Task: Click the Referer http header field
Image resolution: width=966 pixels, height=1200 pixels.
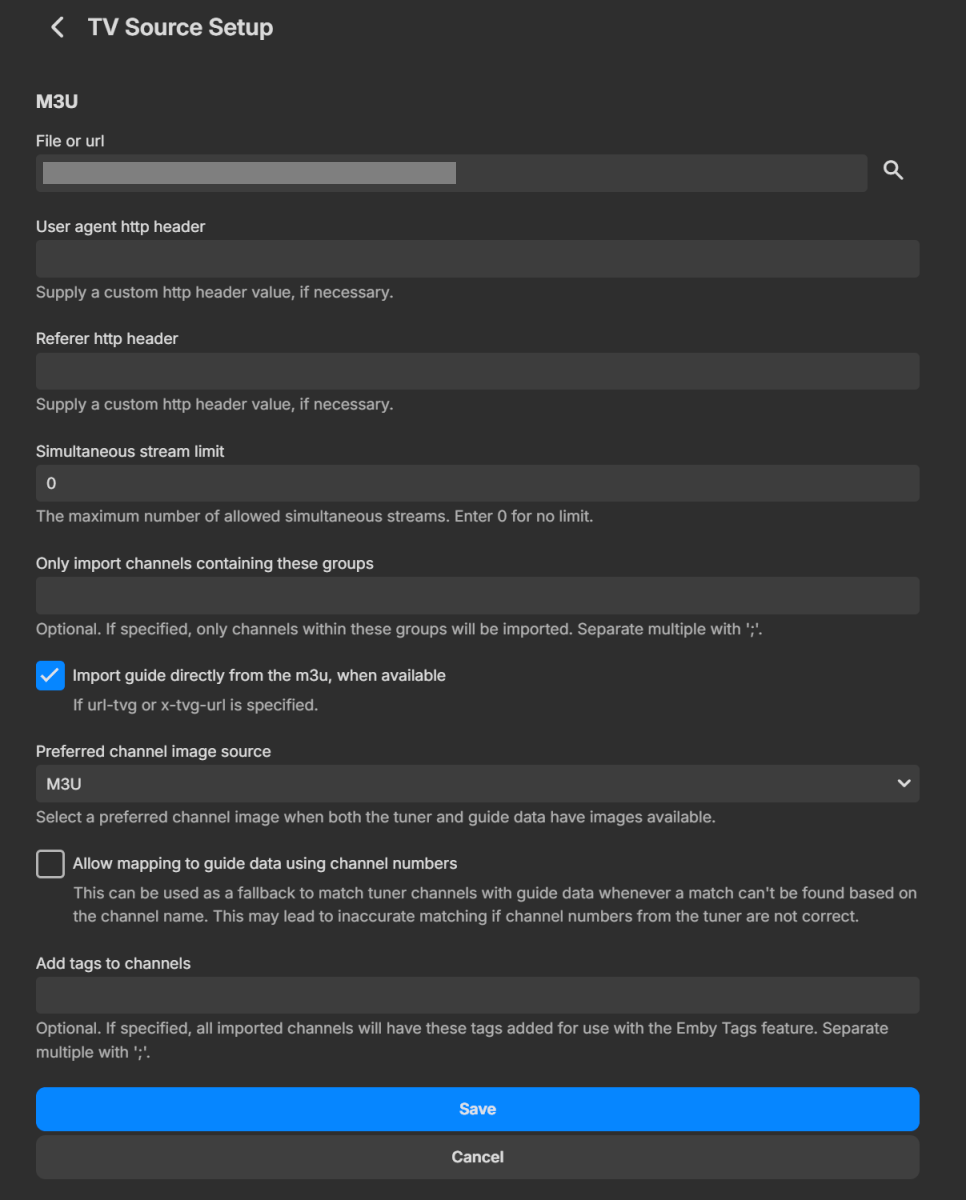Action: (477, 370)
